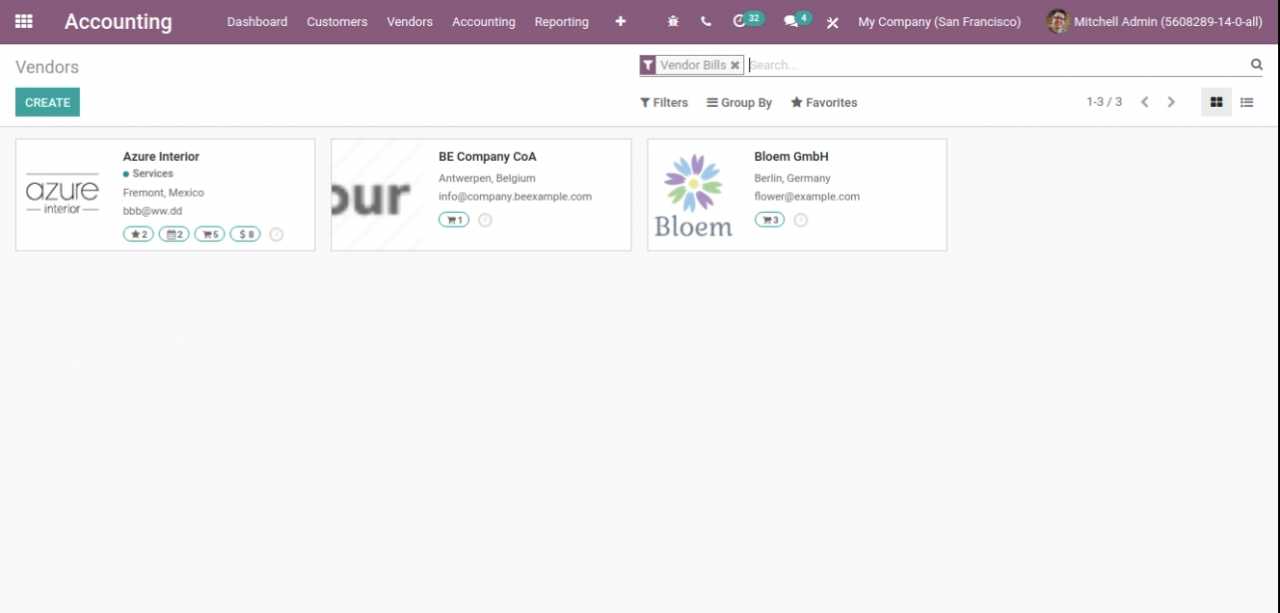Toggle the schedule activity clock on Bloem GmbH

pos(800,219)
